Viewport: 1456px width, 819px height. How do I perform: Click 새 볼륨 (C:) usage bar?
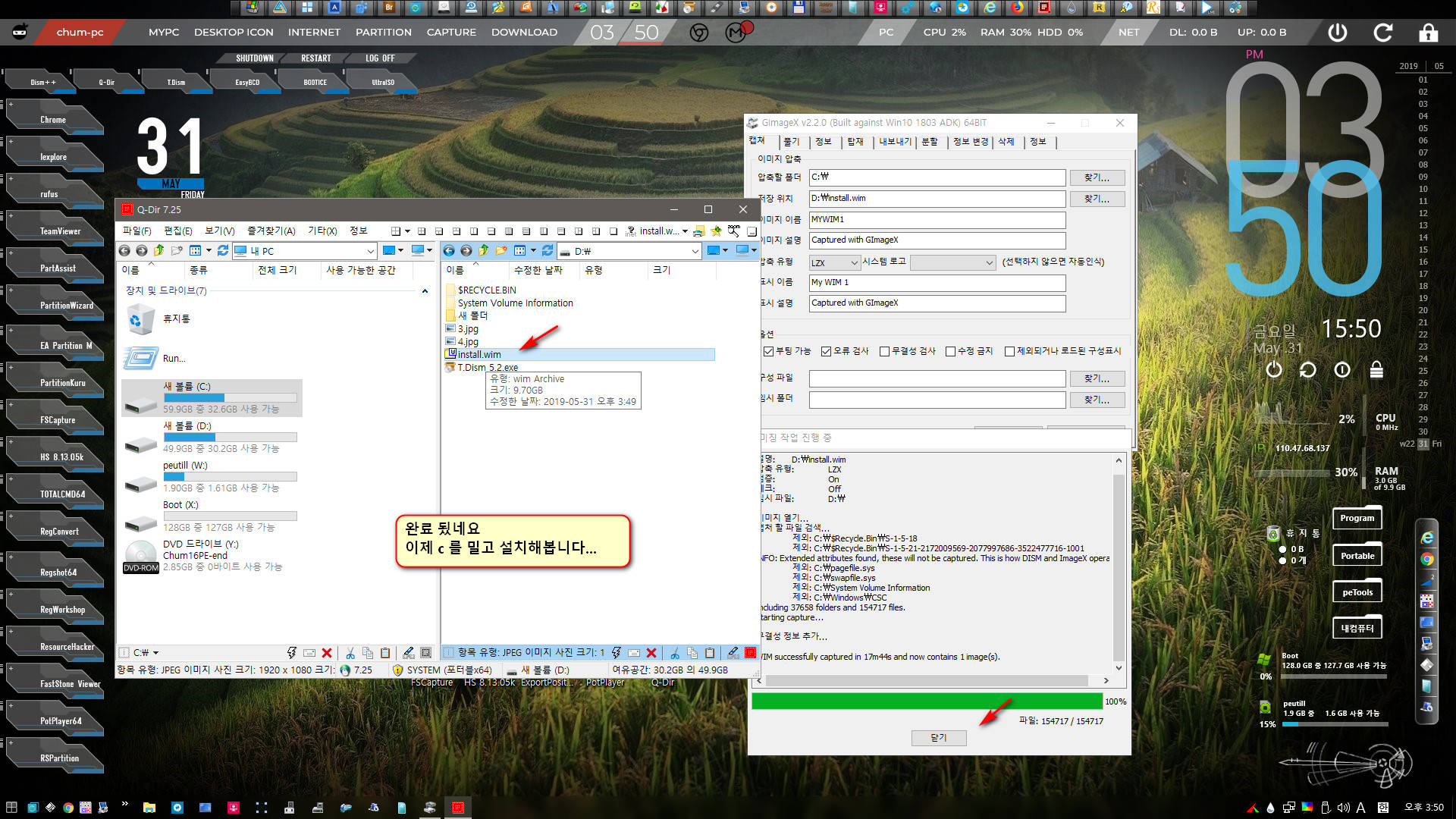pyautogui.click(x=230, y=398)
